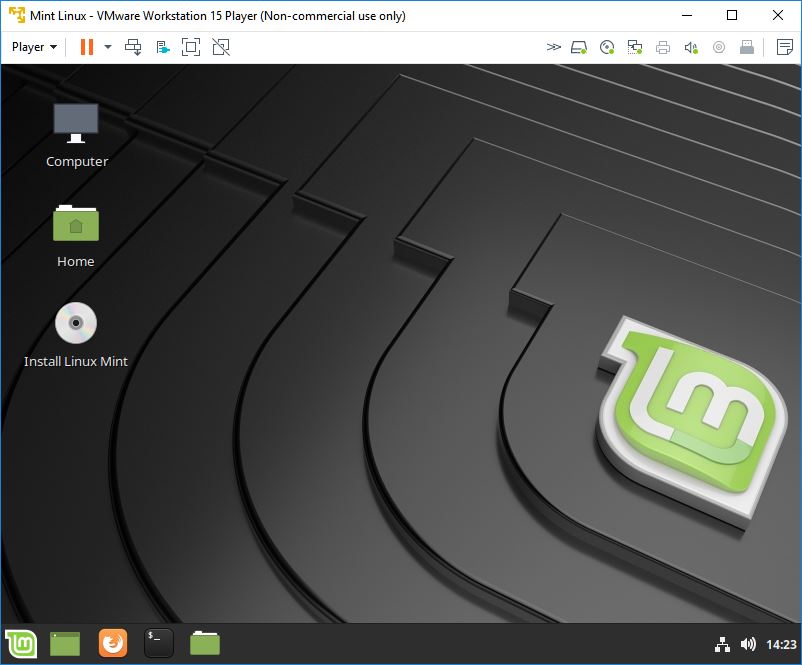Open the hard disk device icon
This screenshot has height=665, width=802.
pyautogui.click(x=579, y=48)
